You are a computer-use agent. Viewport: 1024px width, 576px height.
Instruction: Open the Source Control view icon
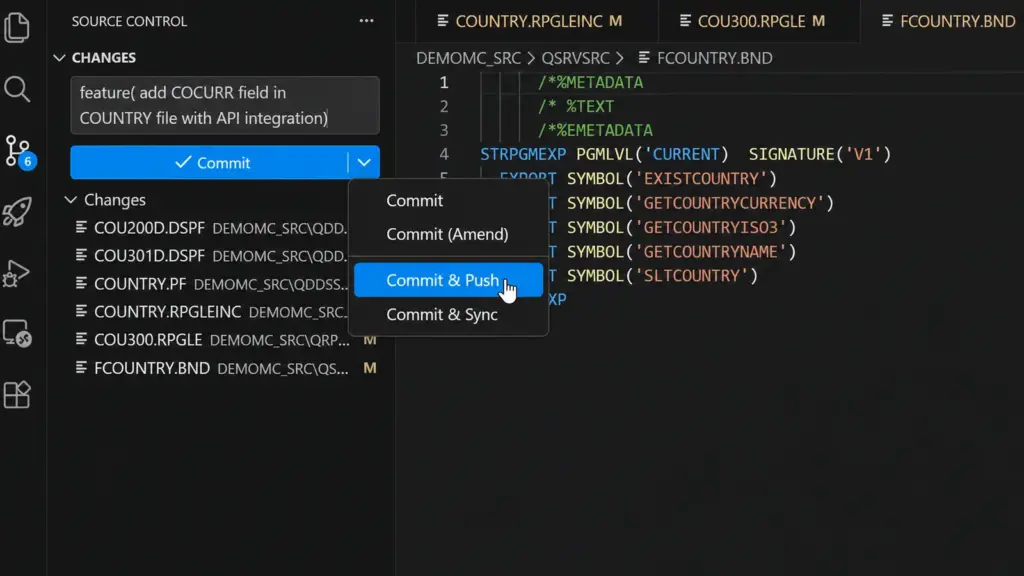point(18,152)
